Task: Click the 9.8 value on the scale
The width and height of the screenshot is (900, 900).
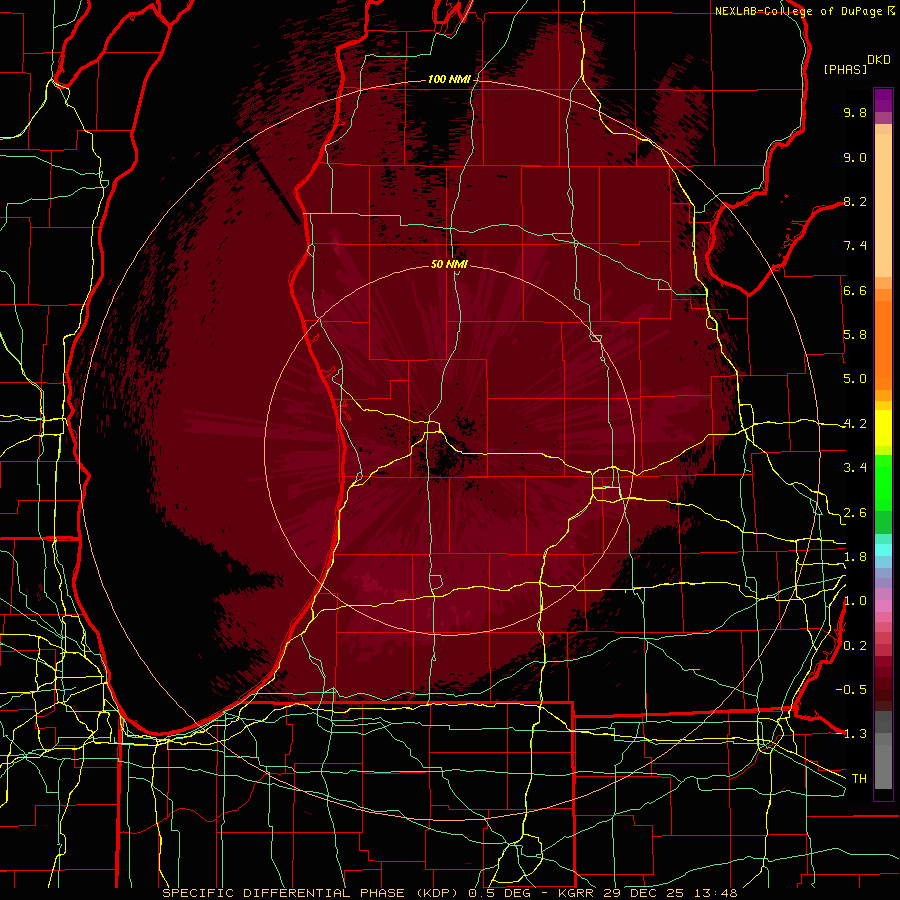Action: (x=855, y=112)
